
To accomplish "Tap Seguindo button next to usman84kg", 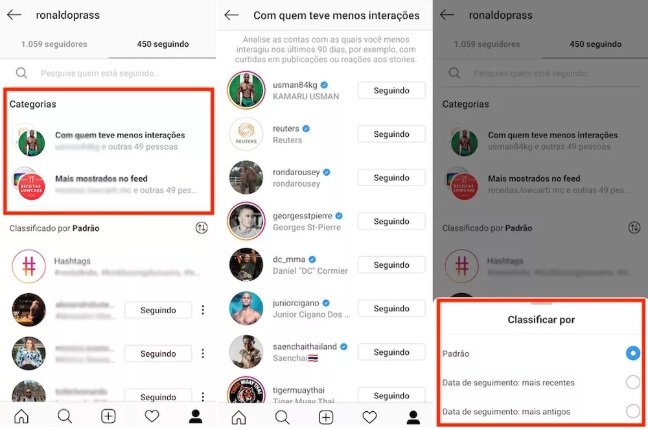I will [391, 91].
